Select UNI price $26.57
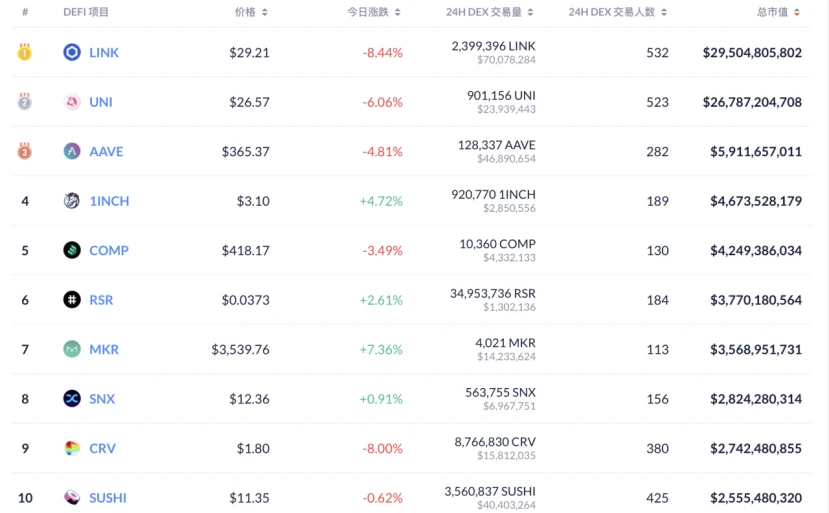The image size is (829, 513). [x=249, y=102]
